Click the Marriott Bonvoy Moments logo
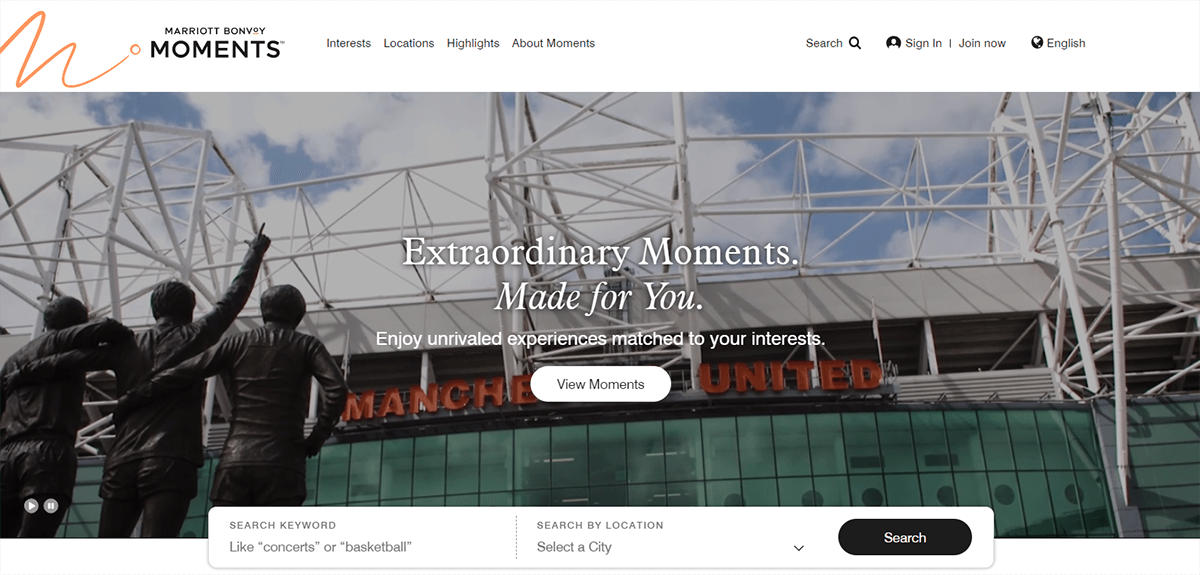 [217, 43]
